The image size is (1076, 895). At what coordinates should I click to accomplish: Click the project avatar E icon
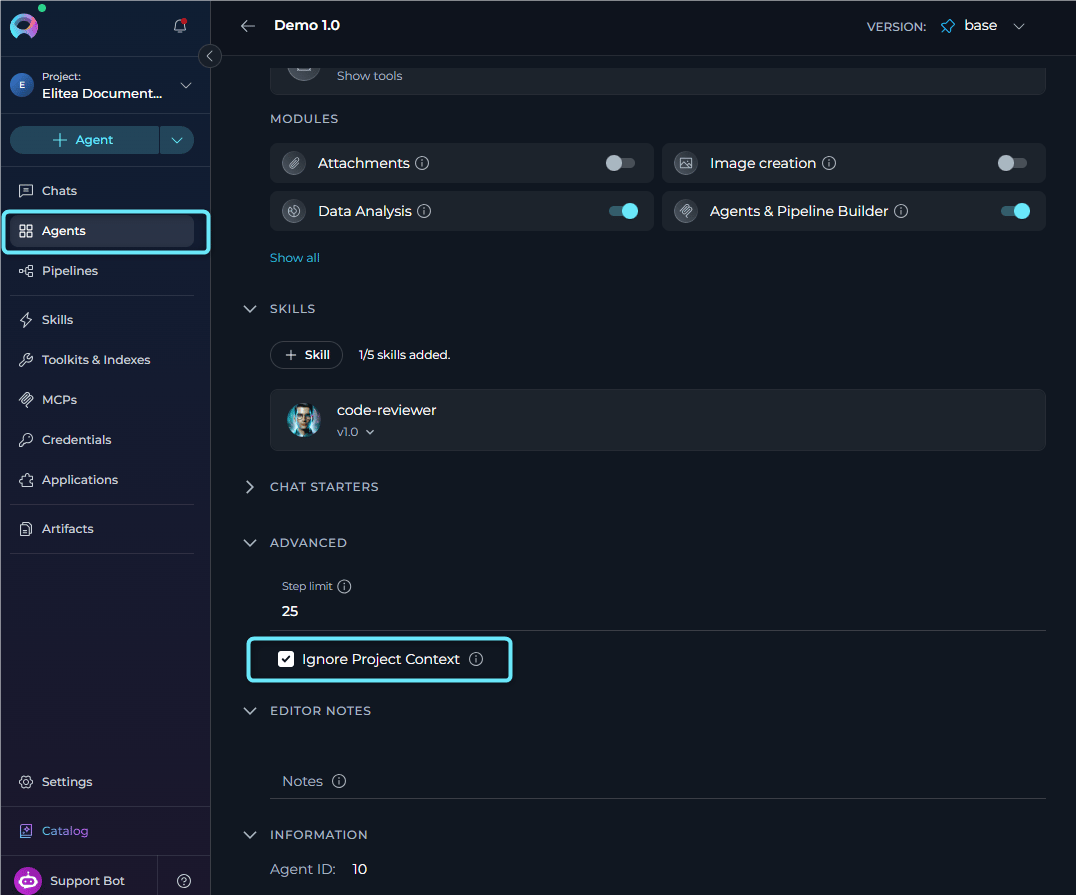[22, 85]
